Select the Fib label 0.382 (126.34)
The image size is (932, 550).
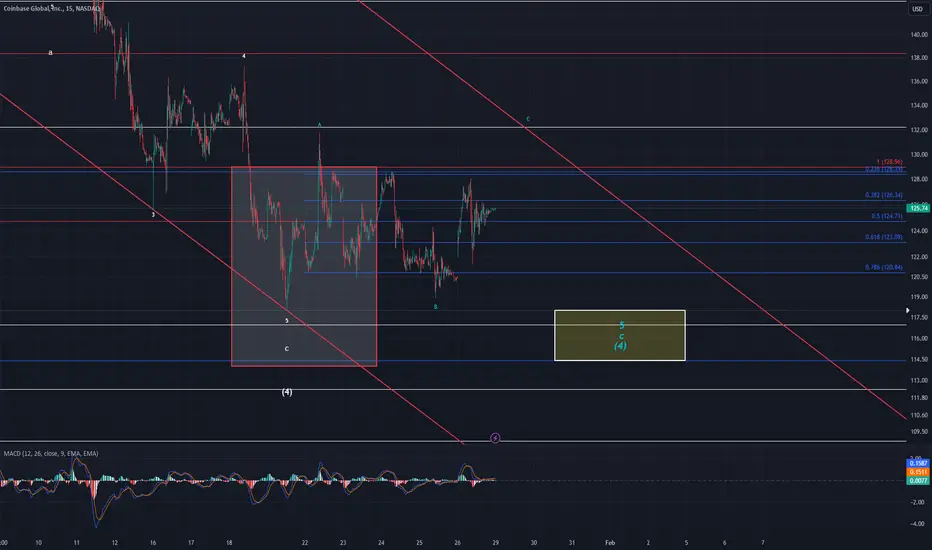point(884,195)
